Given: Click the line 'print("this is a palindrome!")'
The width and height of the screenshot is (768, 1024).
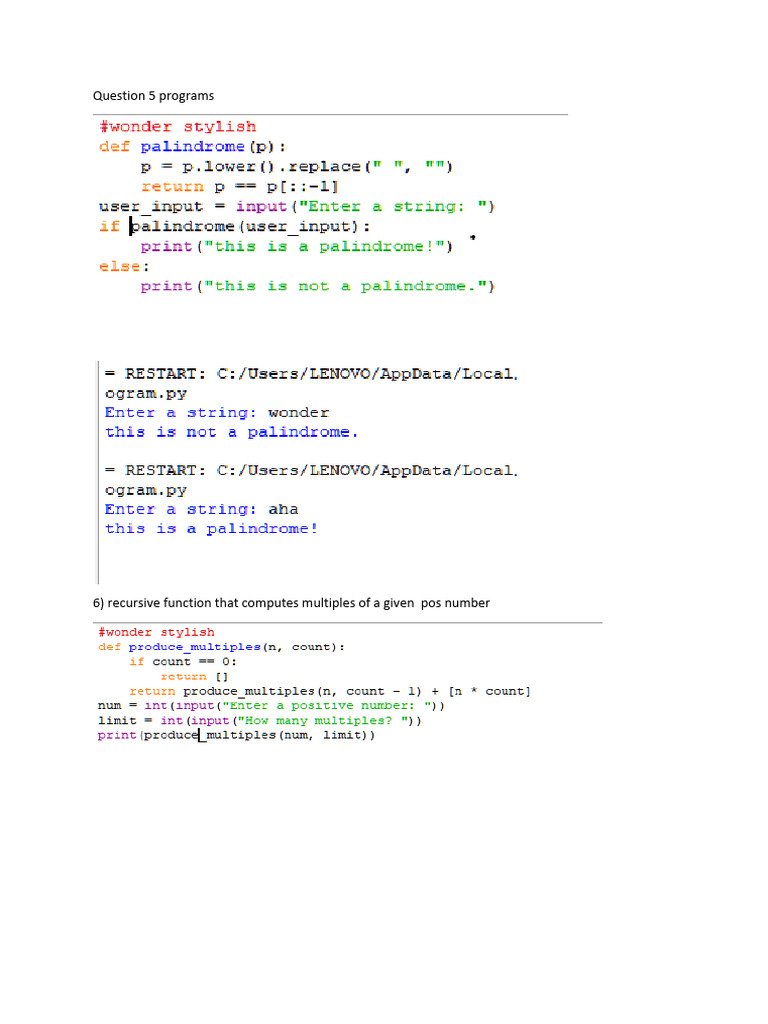Looking at the screenshot, I should (297, 247).
